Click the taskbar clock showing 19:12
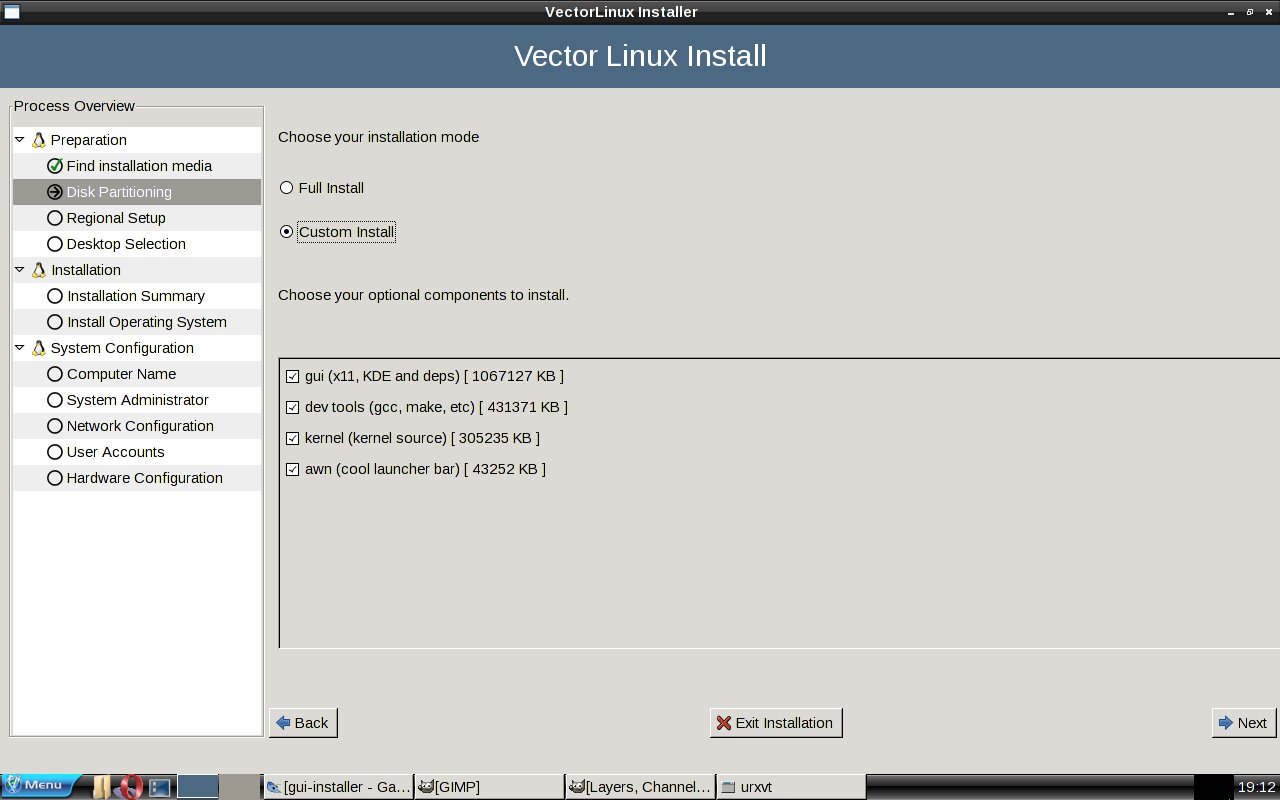Image resolution: width=1280 pixels, height=800 pixels. 1257,787
